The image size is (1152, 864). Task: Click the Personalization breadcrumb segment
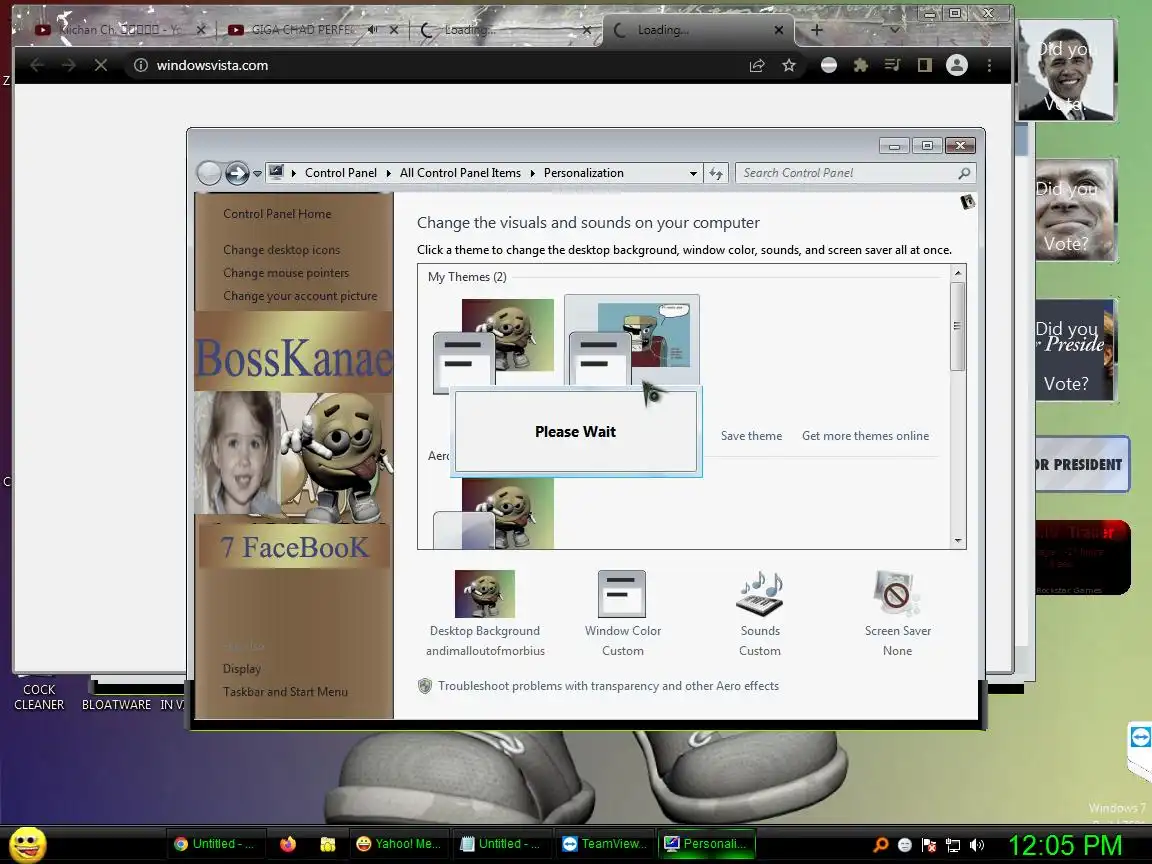coord(583,173)
